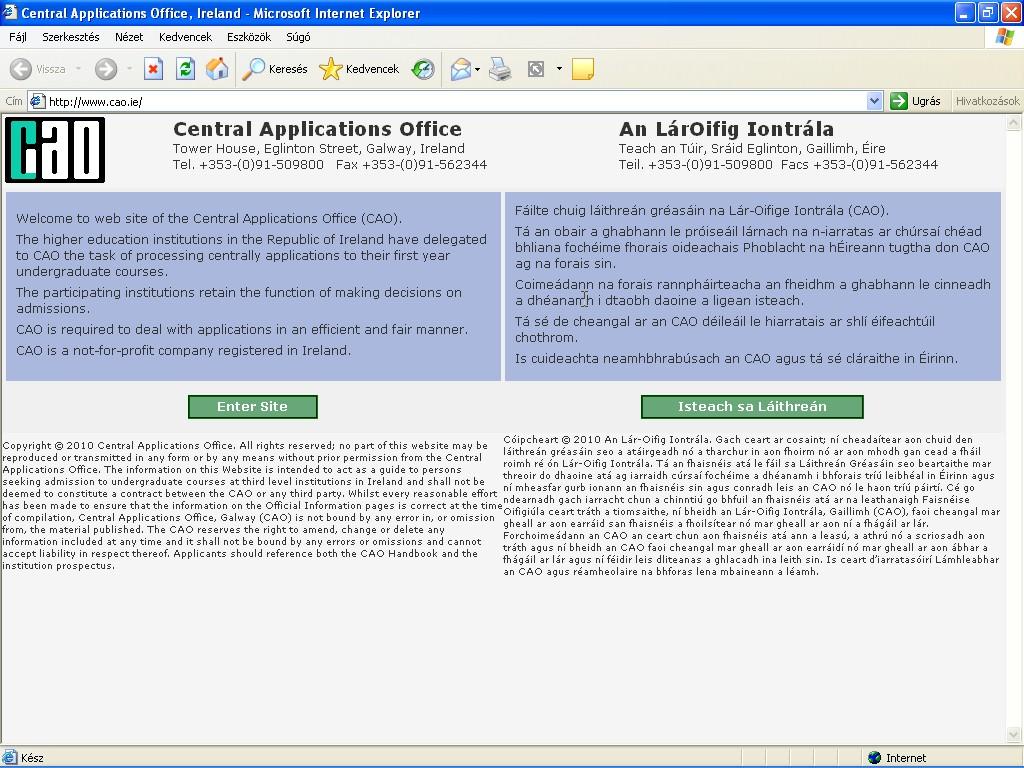
Task: Click the Irish Cóipcheart © 2010 paragraph
Action: click(x=751, y=505)
